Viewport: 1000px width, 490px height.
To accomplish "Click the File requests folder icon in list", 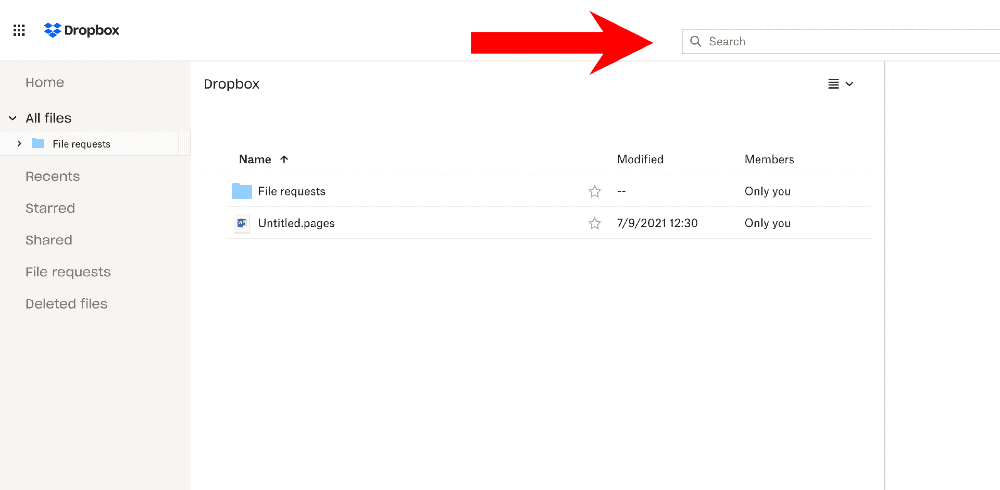I will [242, 191].
